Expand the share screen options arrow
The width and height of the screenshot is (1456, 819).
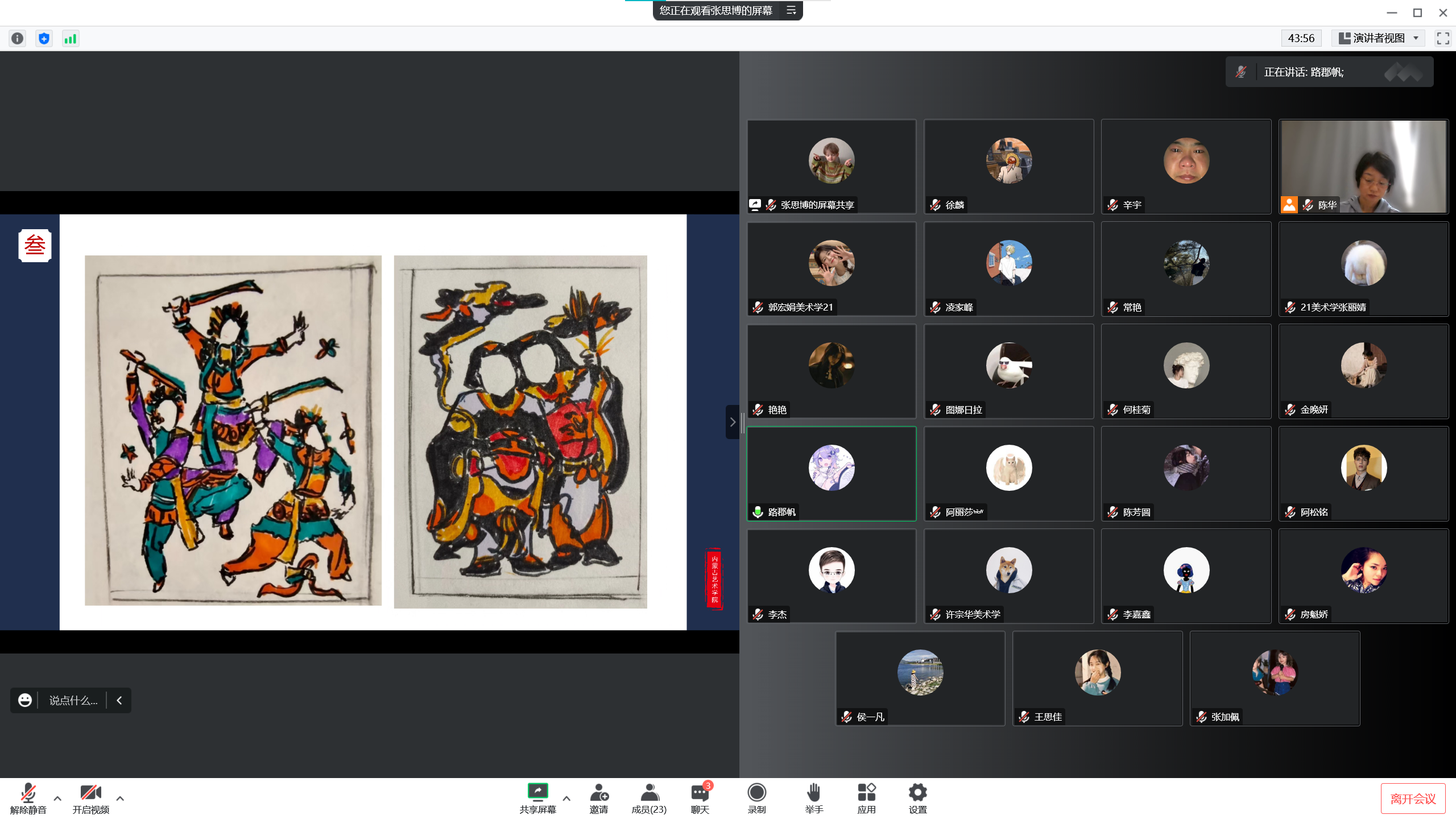pyautogui.click(x=566, y=798)
